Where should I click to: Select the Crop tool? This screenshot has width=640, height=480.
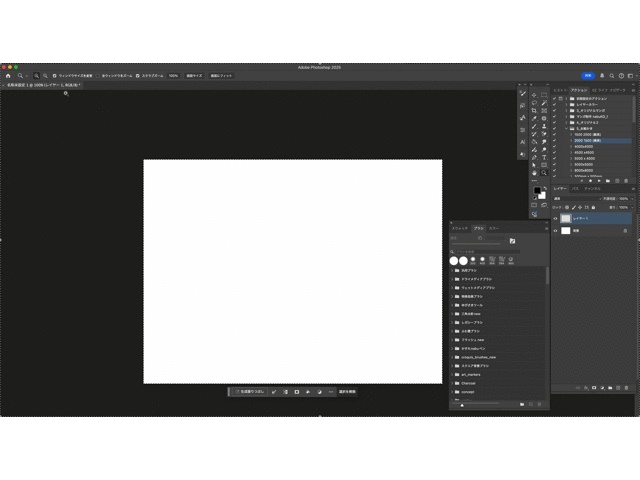tap(534, 111)
